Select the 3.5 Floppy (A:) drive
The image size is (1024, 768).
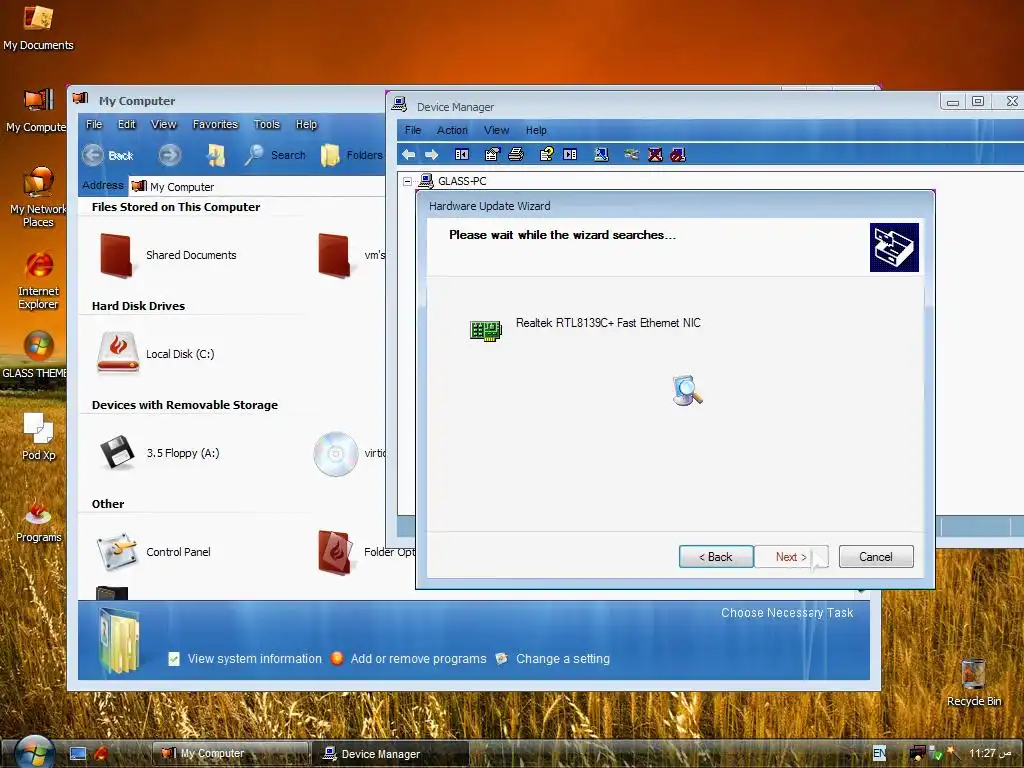159,453
